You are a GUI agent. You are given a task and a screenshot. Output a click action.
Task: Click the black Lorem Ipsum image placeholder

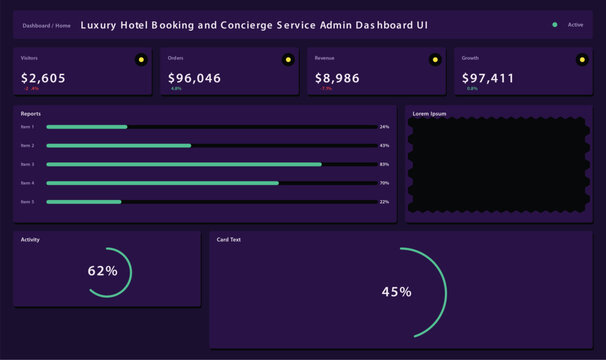(499, 165)
